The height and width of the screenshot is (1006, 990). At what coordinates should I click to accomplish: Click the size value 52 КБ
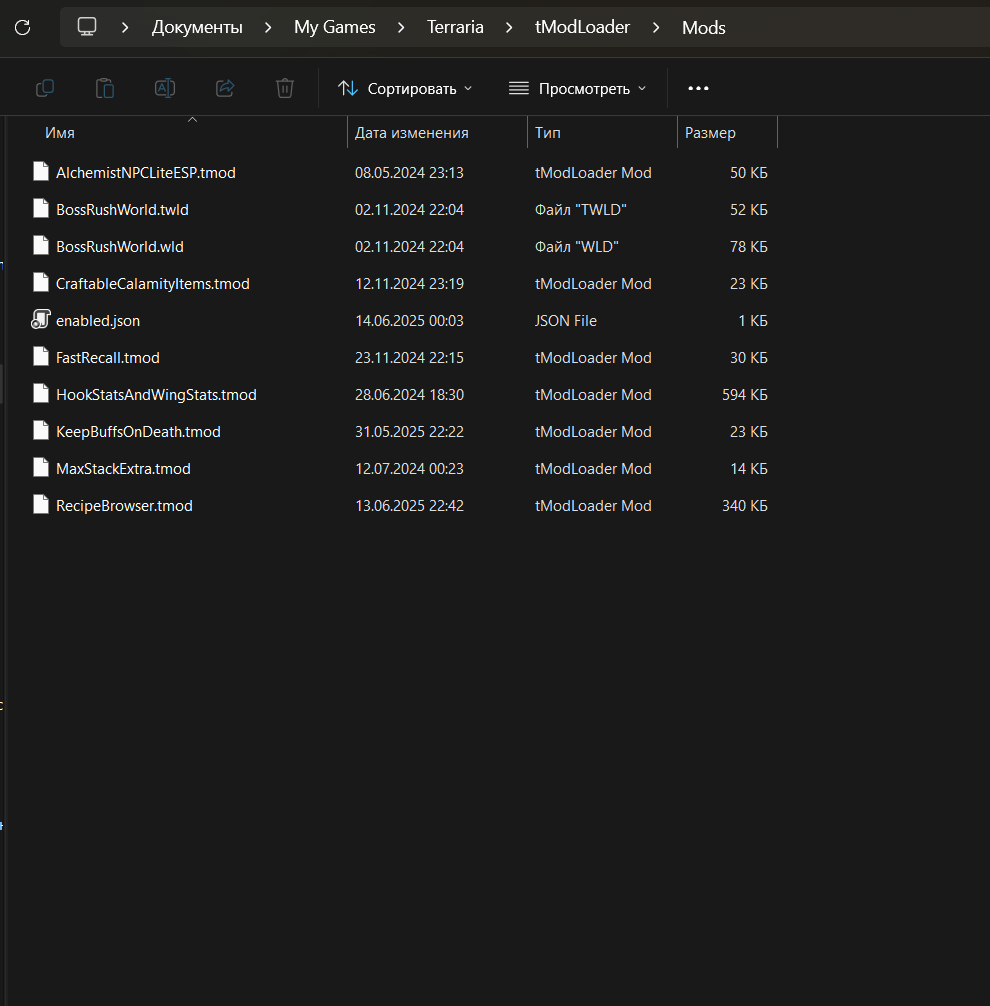click(749, 210)
